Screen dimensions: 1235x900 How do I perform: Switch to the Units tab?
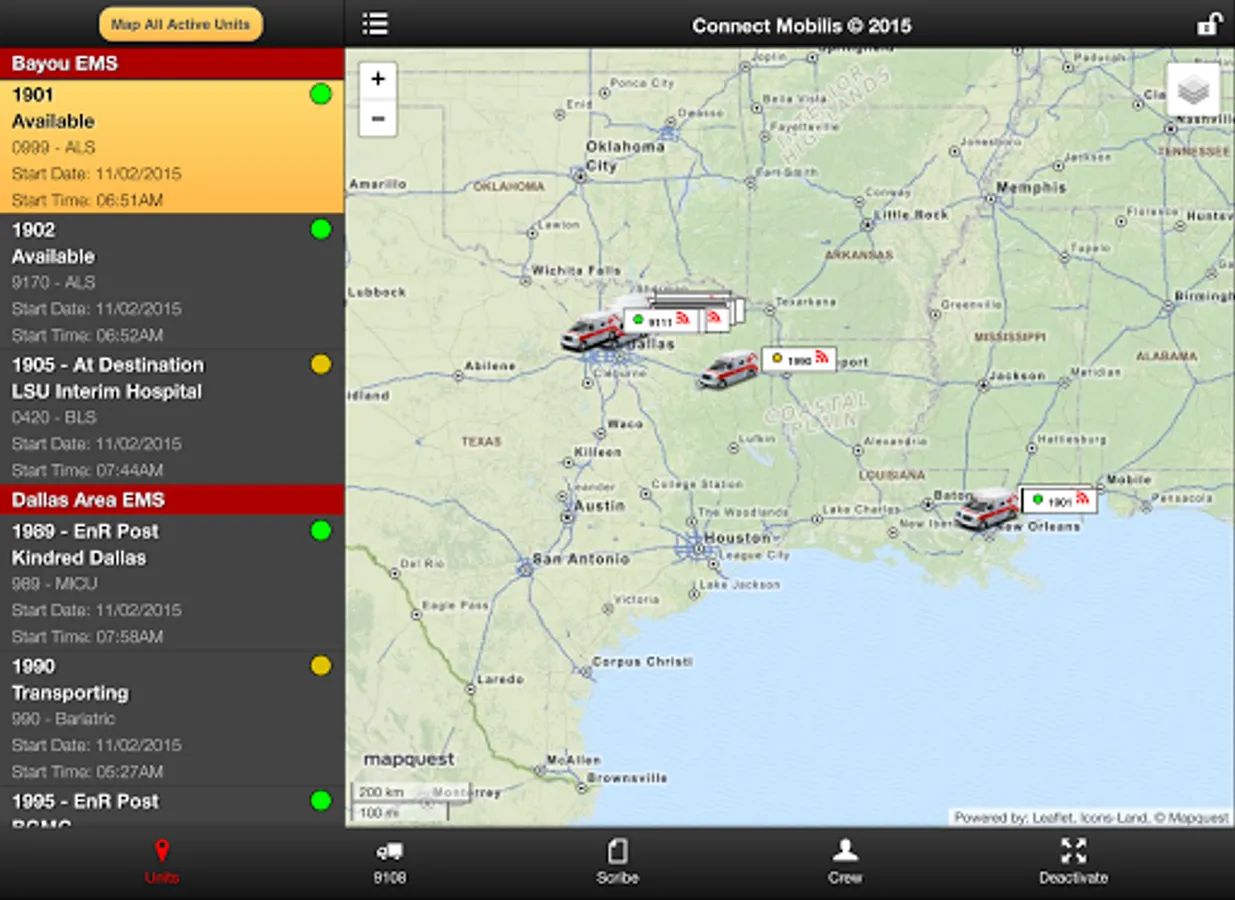point(161,863)
